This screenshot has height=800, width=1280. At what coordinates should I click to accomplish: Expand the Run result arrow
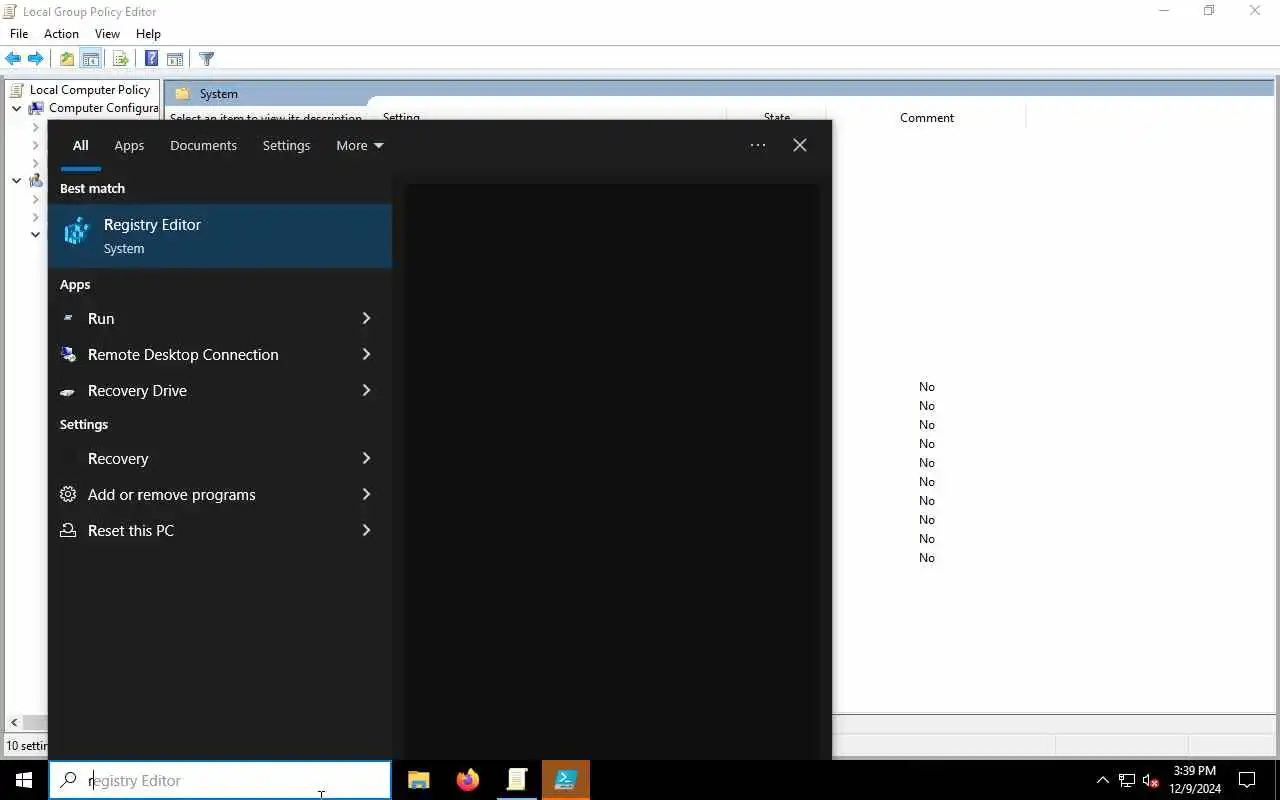click(366, 318)
